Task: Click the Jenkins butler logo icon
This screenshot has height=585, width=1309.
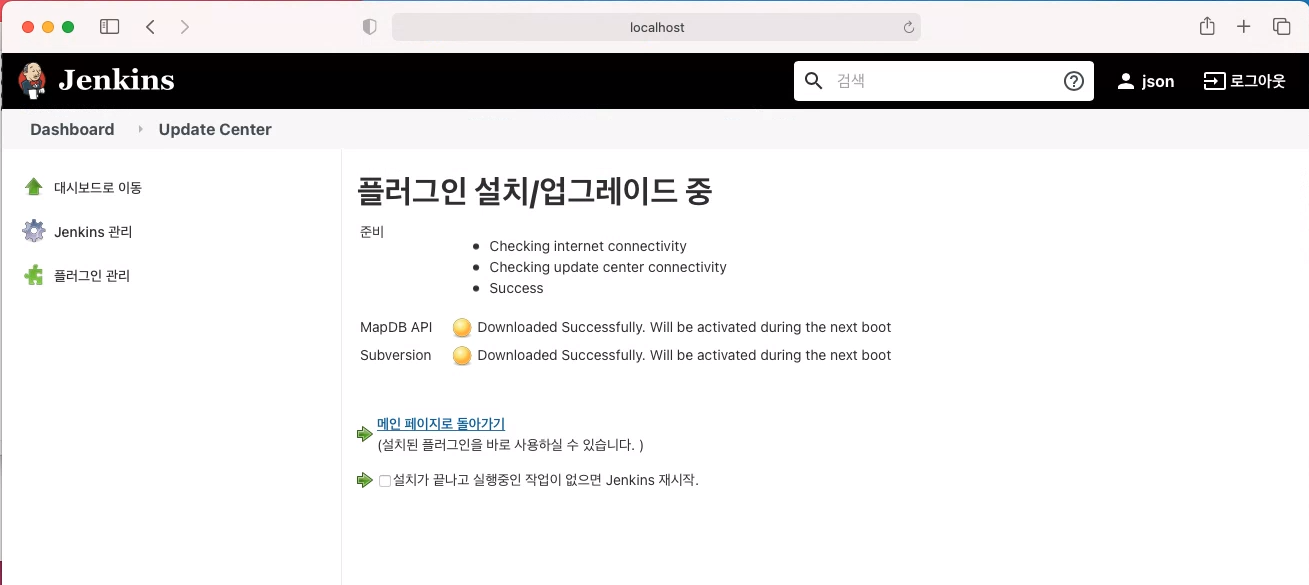Action: 32,80
